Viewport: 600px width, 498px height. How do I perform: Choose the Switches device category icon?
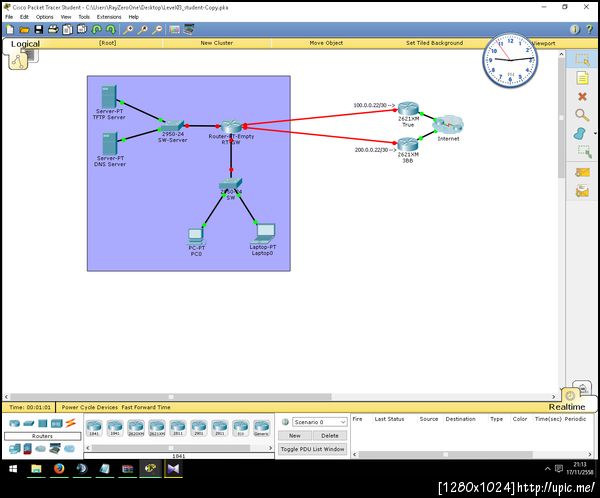click(x=29, y=423)
